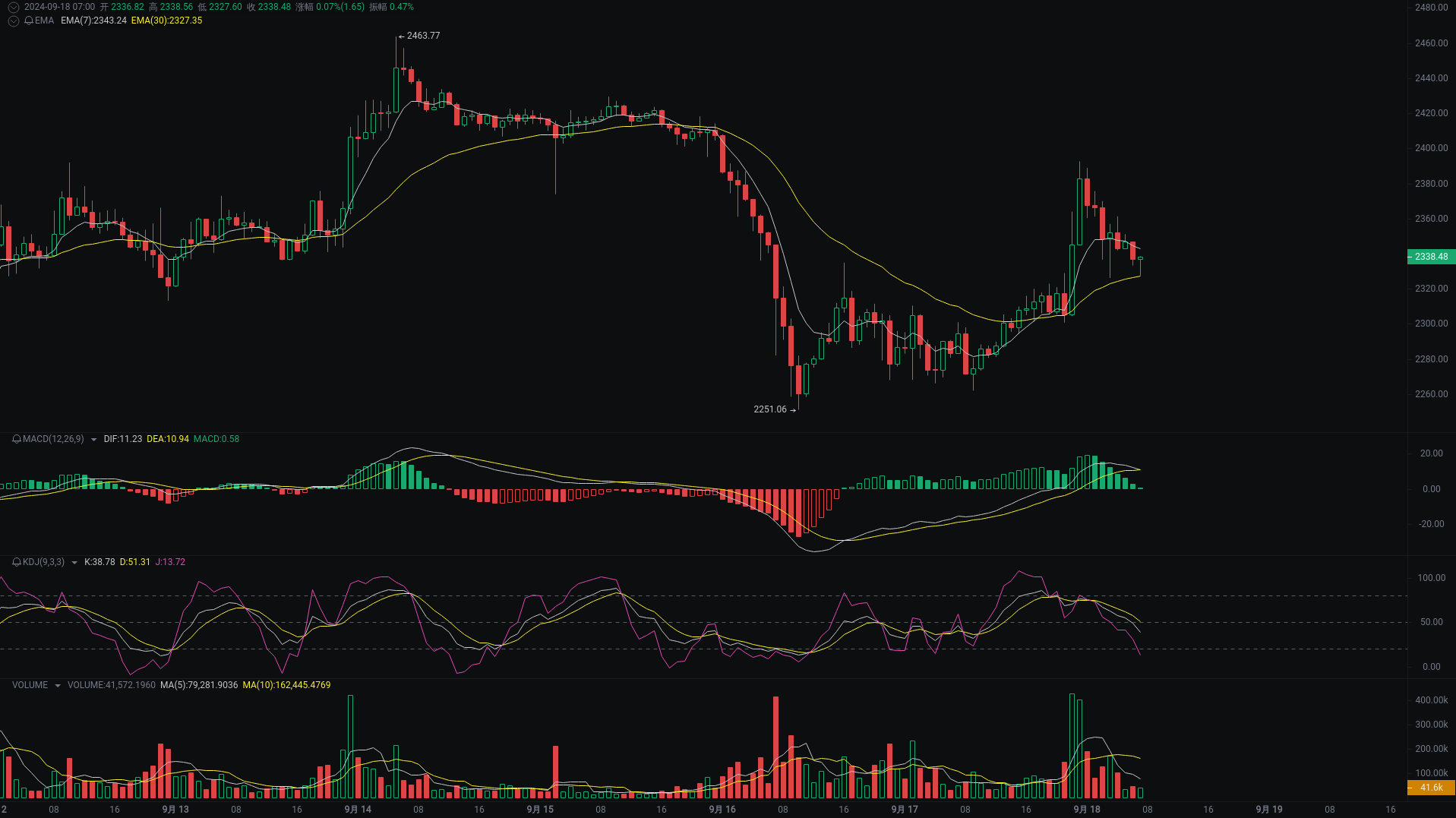Open the VOLUME indicator dropdown arrow
This screenshot has width=1456, height=818.
57,685
